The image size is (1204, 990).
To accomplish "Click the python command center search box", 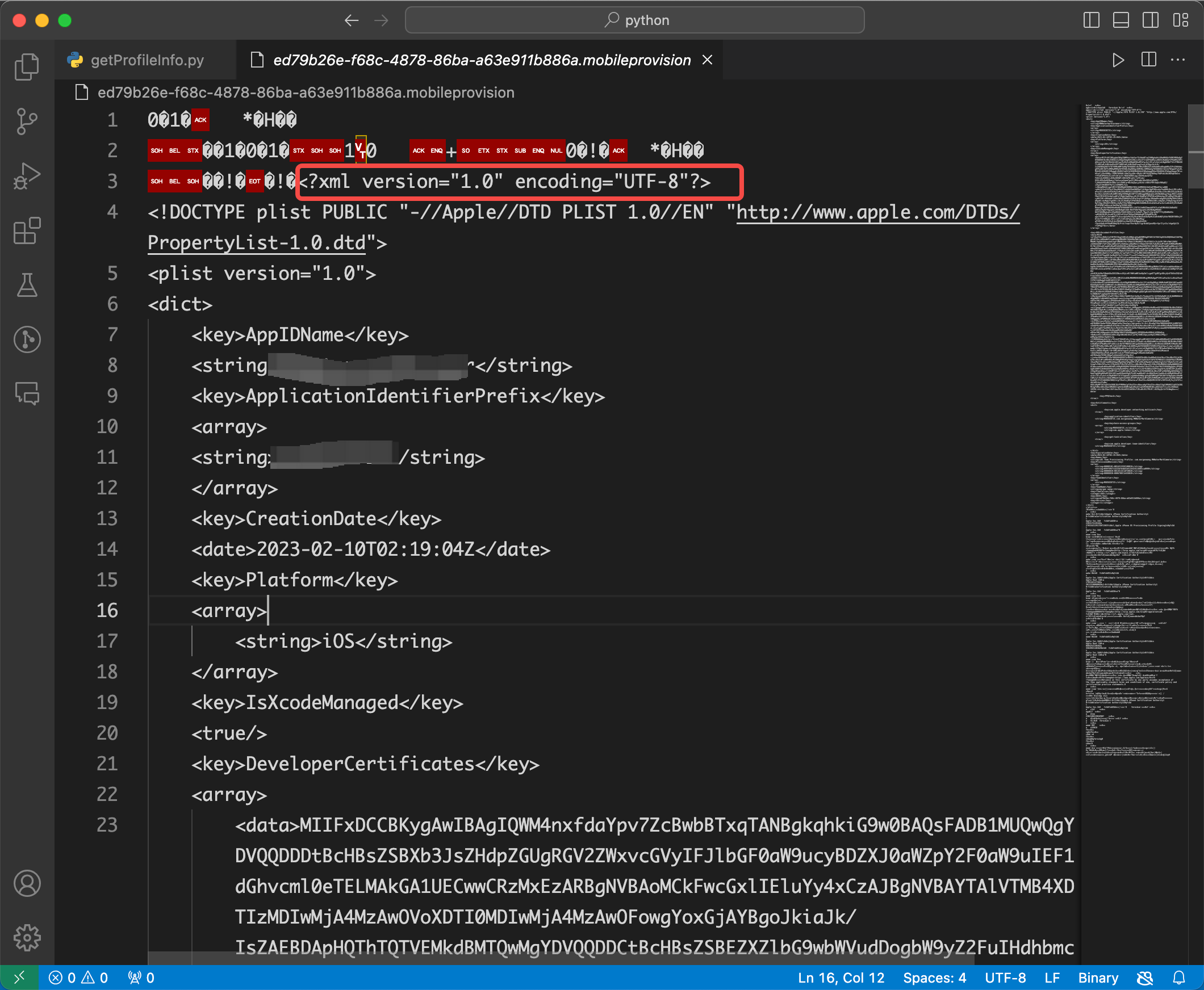I will (634, 20).
